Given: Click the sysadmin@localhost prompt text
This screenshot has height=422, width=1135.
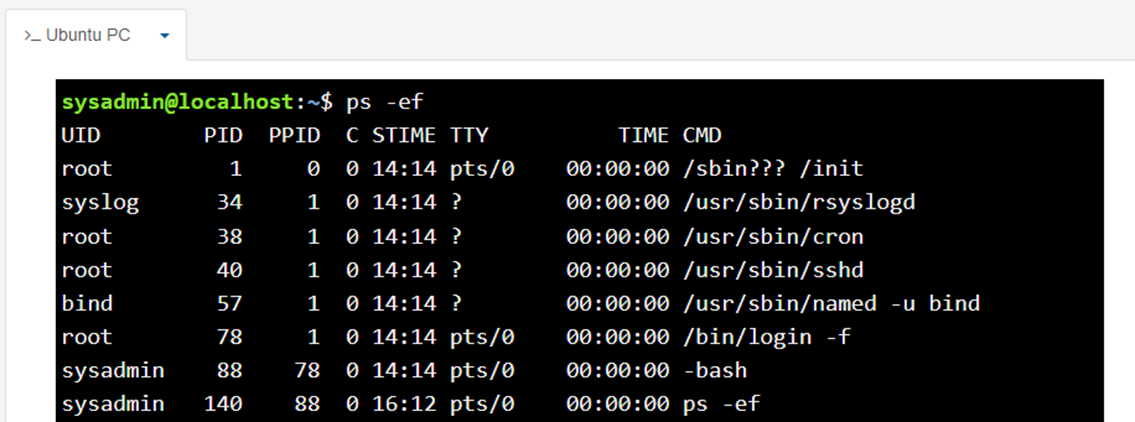Looking at the screenshot, I should point(178,102).
